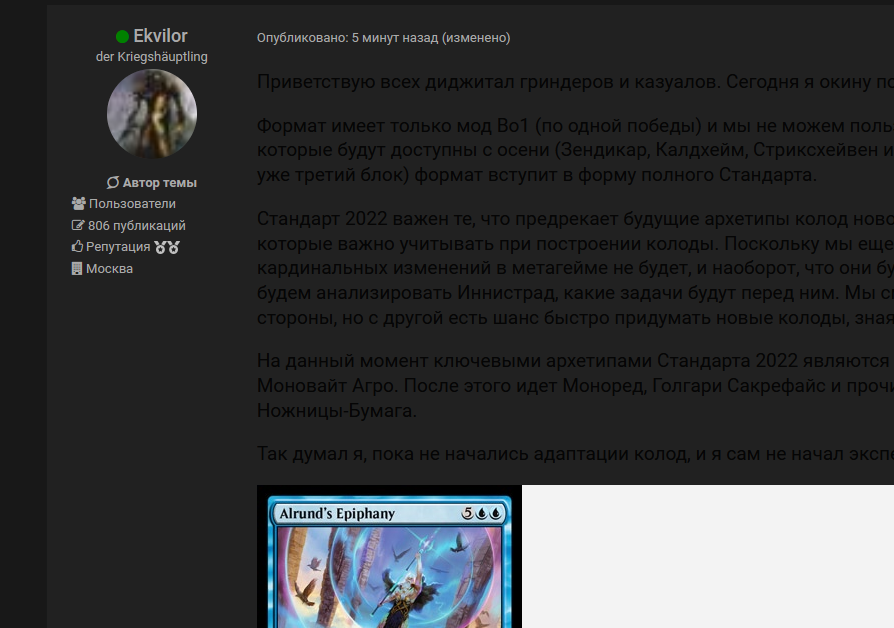Open the 'Пользователи' group link

point(132,204)
